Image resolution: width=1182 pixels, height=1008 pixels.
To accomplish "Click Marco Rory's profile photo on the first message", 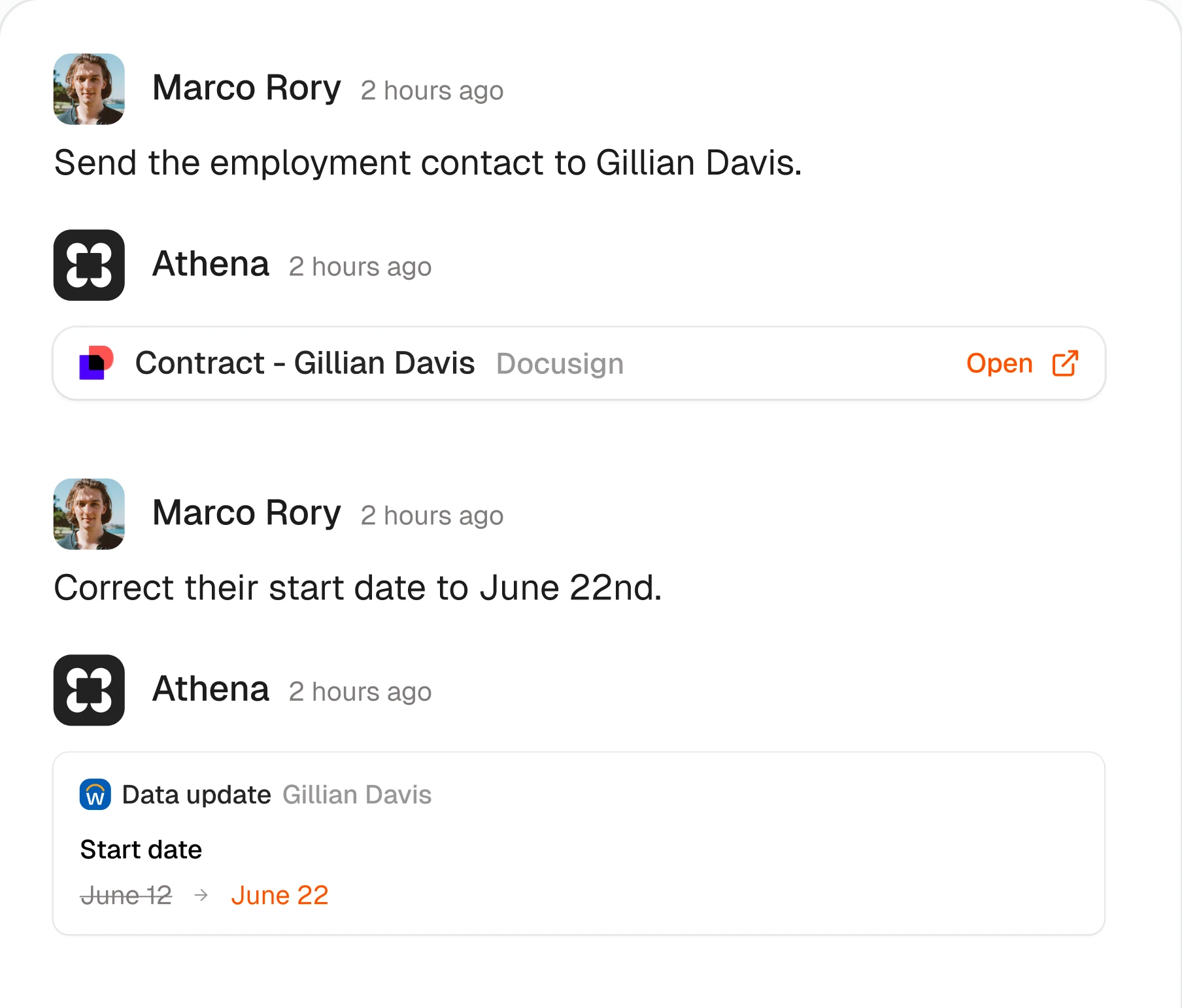I will [x=89, y=89].
